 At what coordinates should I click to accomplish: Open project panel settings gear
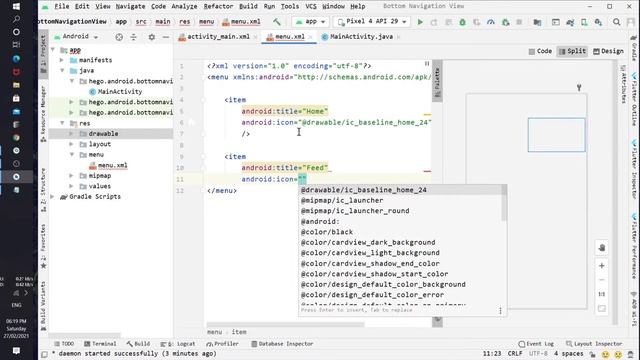coord(151,37)
